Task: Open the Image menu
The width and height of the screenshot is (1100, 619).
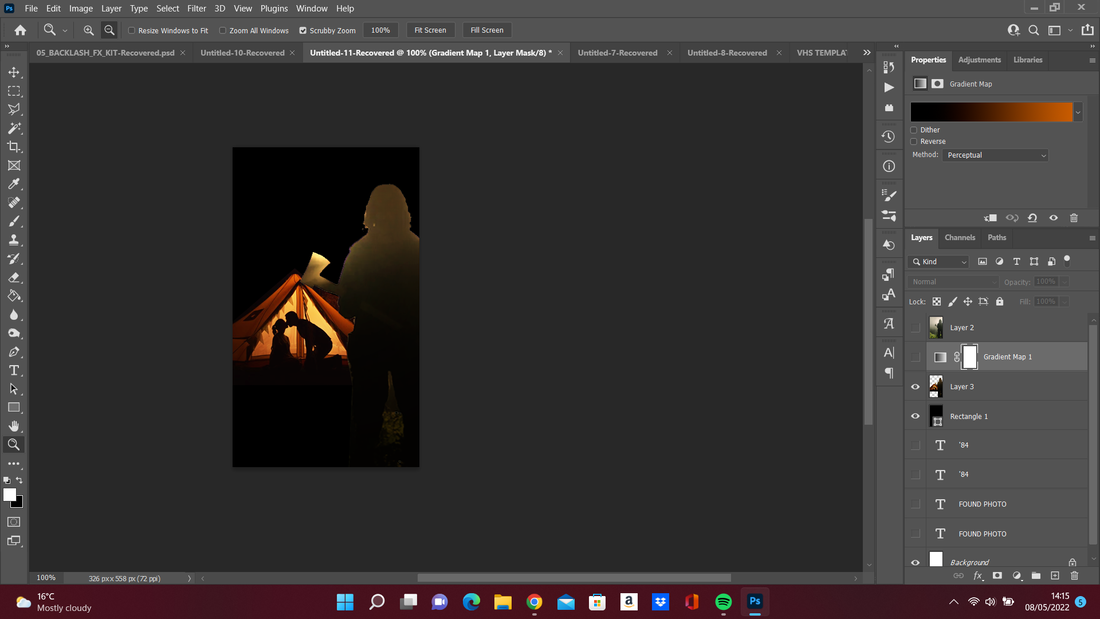Action: 81,8
